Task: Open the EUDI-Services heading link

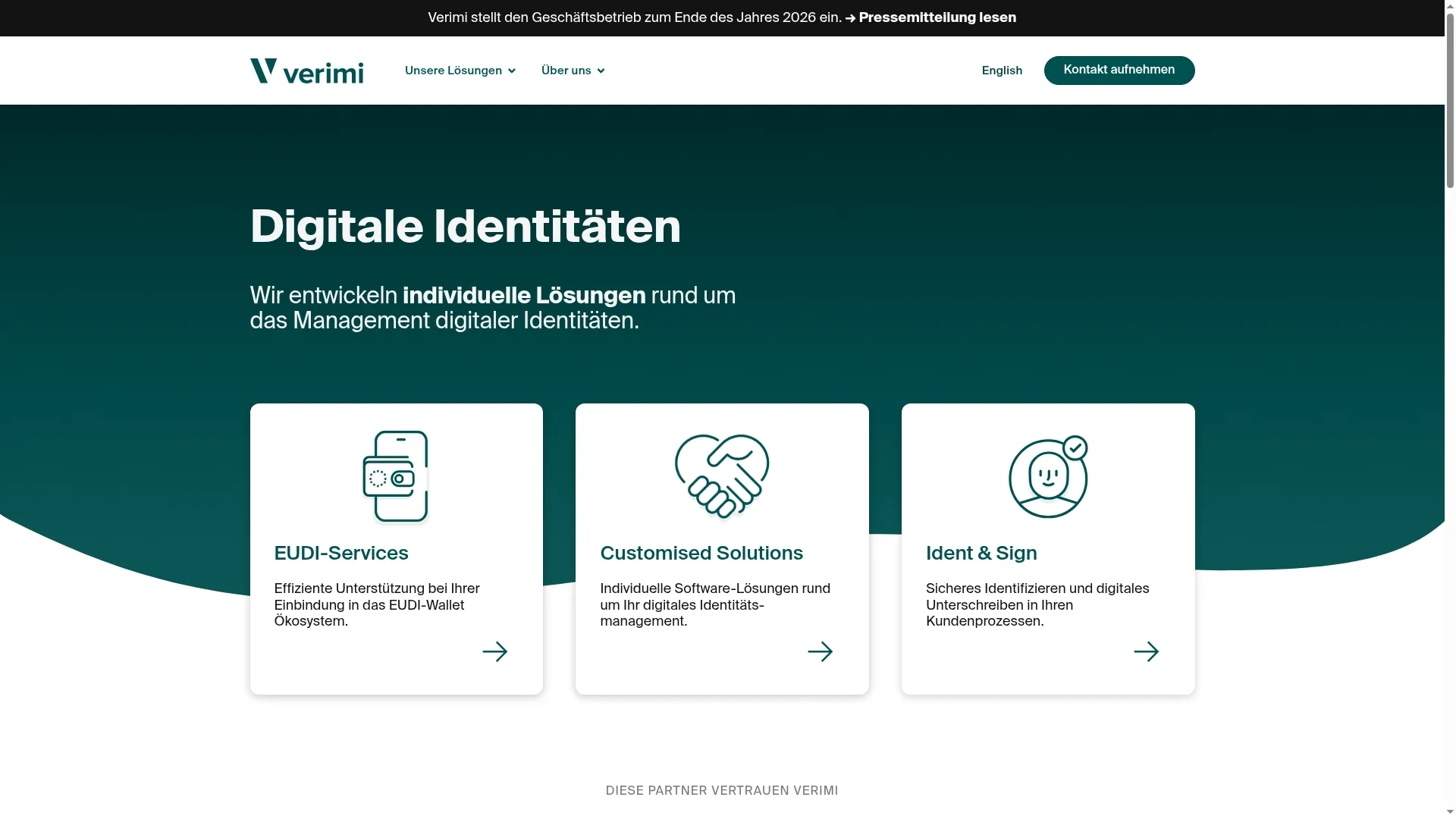Action: [341, 554]
